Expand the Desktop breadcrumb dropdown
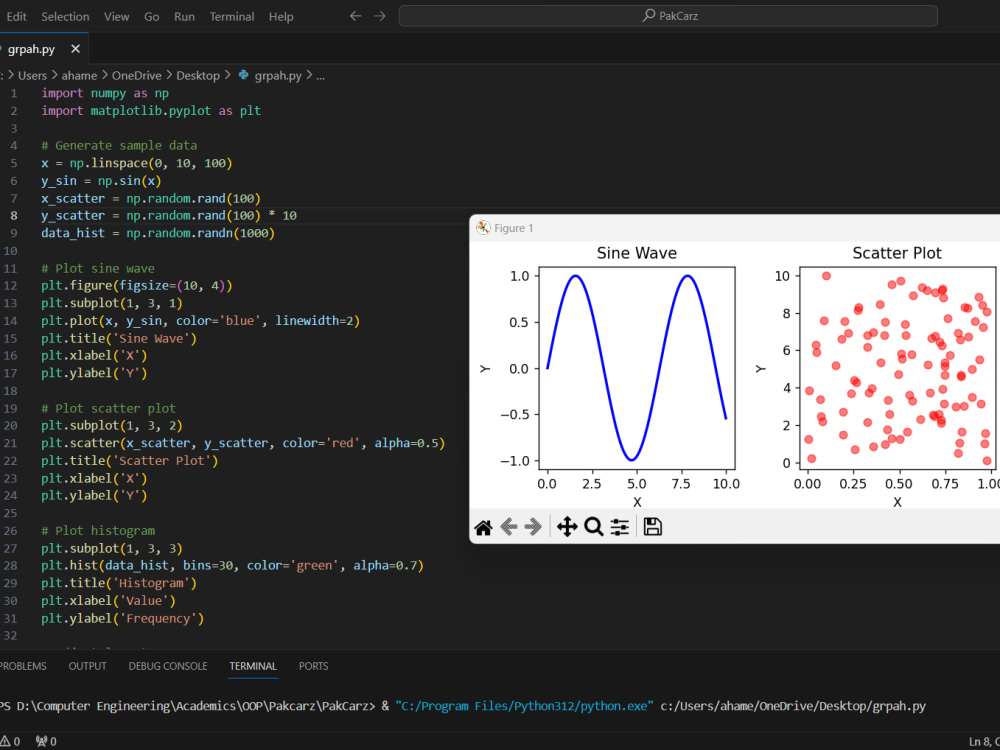The height and width of the screenshot is (750, 1000). click(198, 75)
